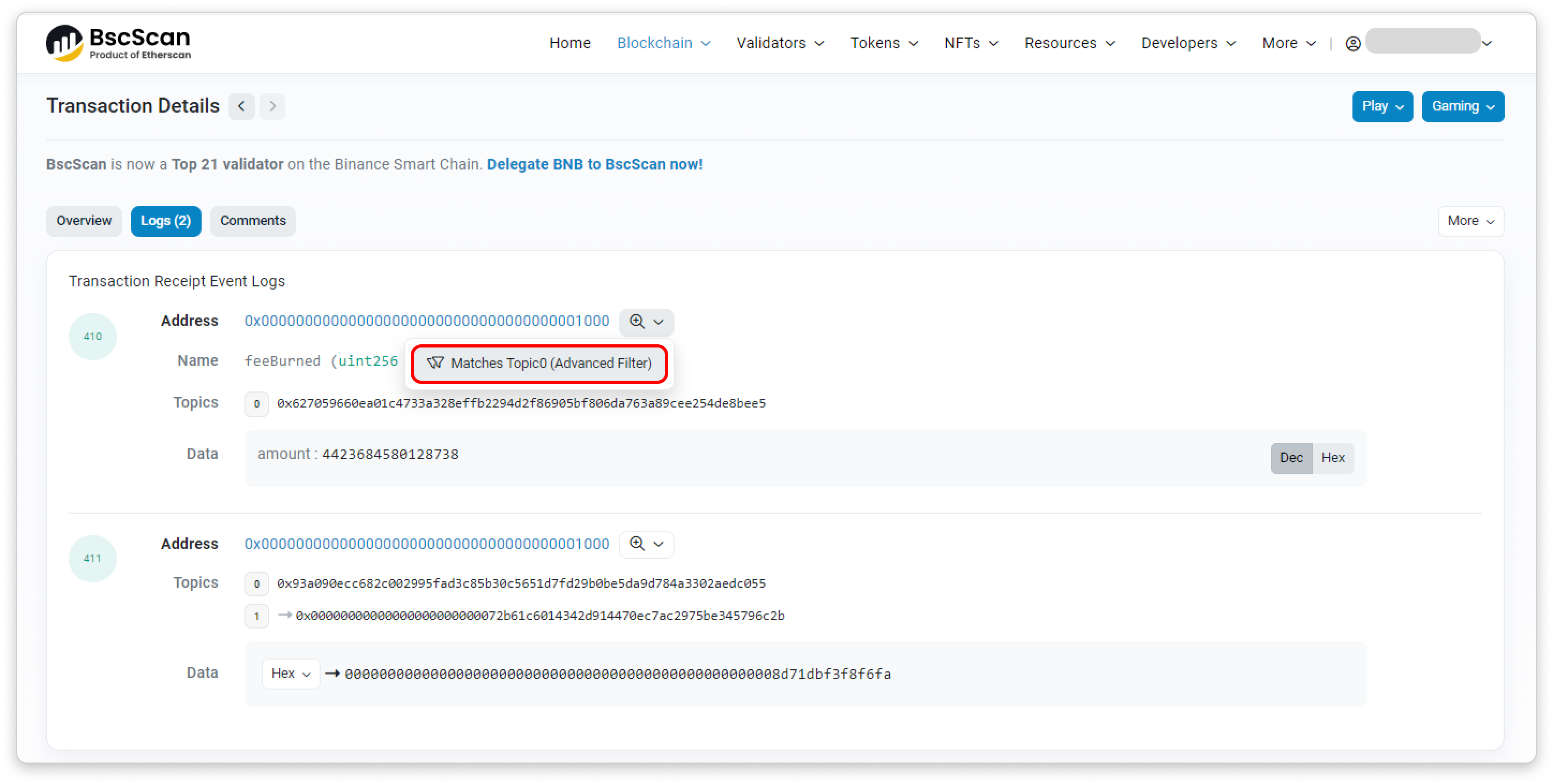The height and width of the screenshot is (784, 1553).
Task: Click hex data ending 8d71dbf3f8f6fa
Action: tap(617, 674)
